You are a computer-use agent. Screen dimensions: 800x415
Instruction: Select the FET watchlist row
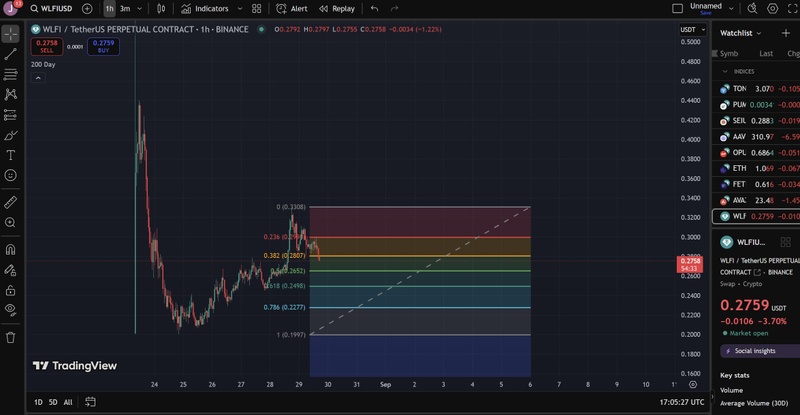[x=756, y=184]
